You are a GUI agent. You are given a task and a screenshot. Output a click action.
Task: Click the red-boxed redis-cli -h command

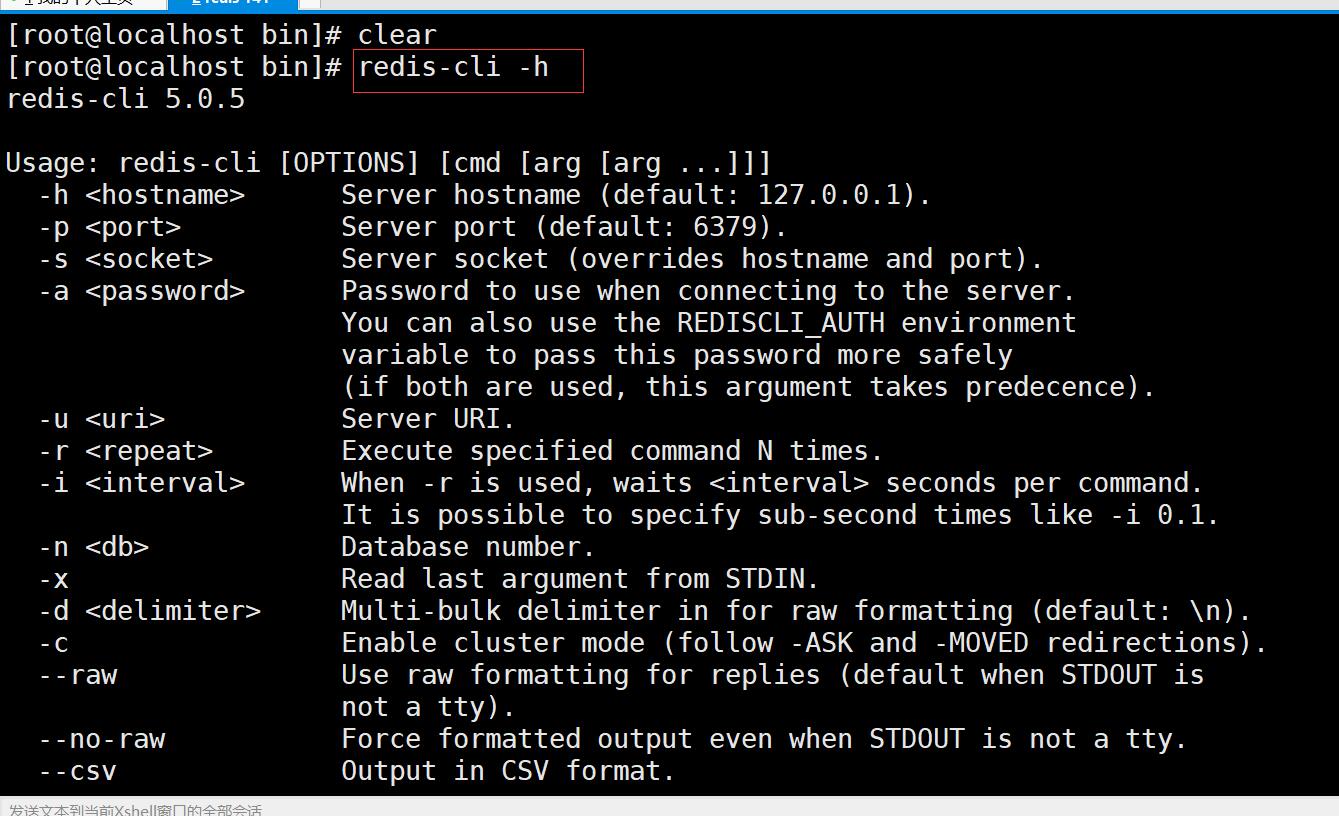(x=453, y=67)
